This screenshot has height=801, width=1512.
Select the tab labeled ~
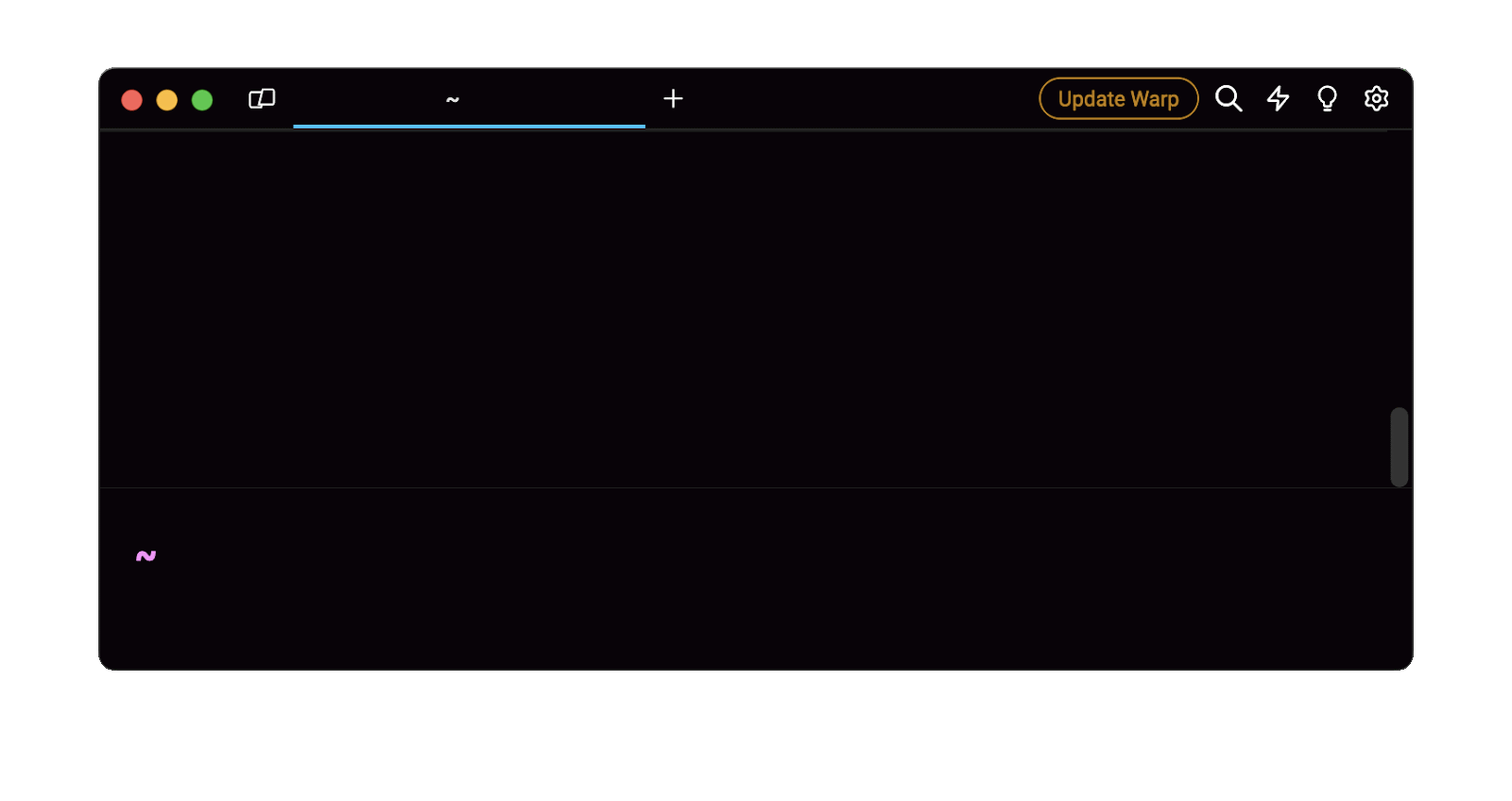coord(453,99)
